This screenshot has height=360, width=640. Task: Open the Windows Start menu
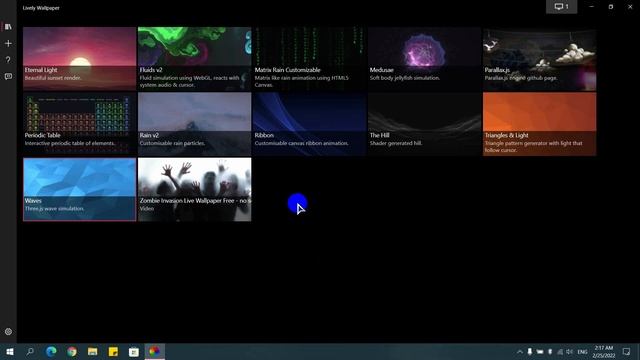(10, 351)
